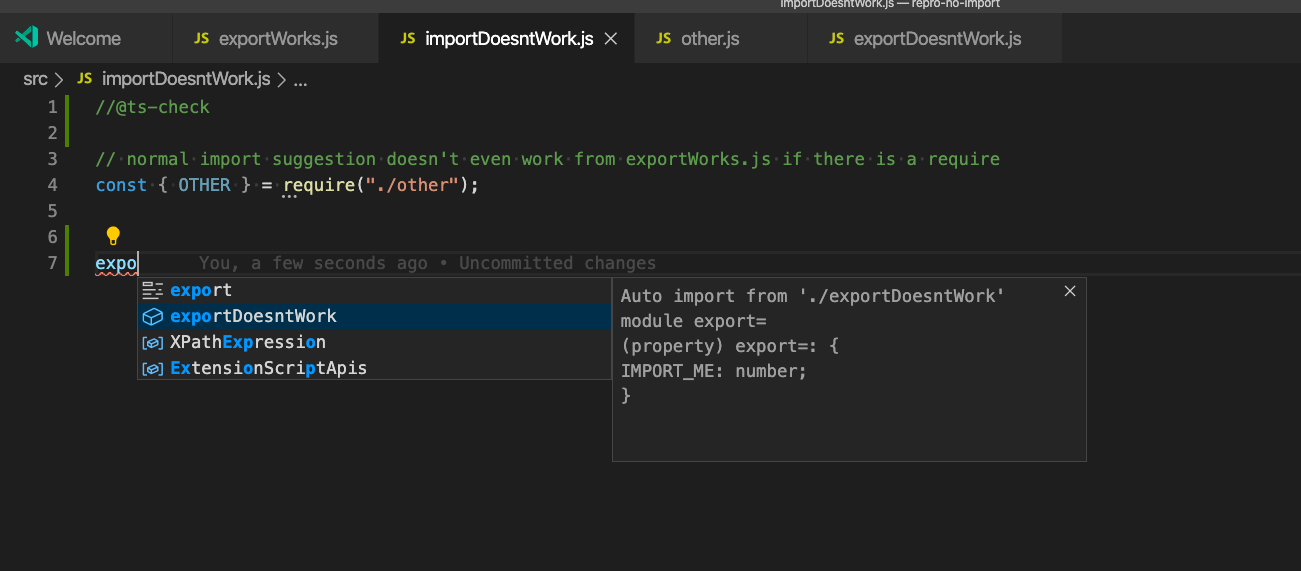Pick the XPathExpression suggestion

point(374,342)
